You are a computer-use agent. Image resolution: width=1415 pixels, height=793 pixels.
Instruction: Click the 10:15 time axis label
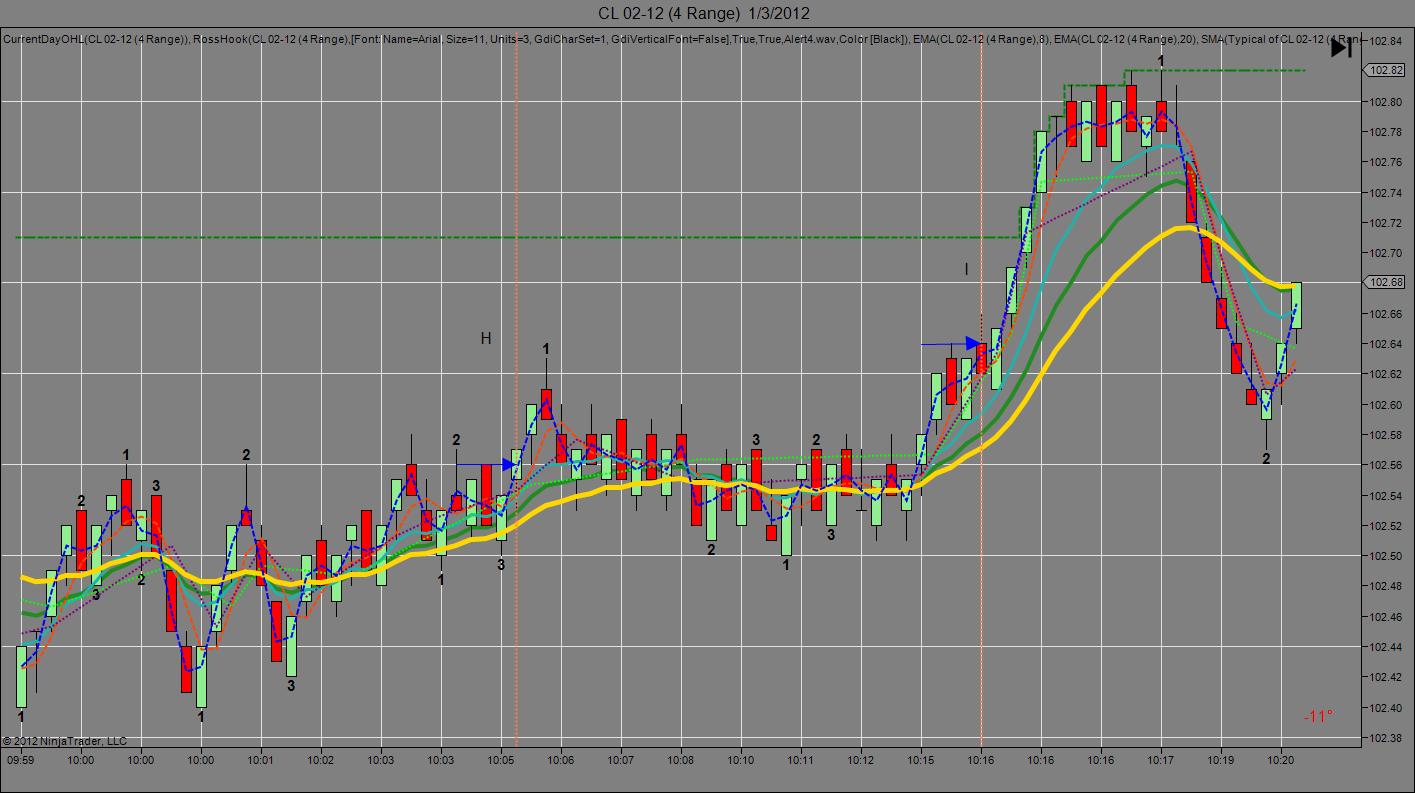point(921,760)
